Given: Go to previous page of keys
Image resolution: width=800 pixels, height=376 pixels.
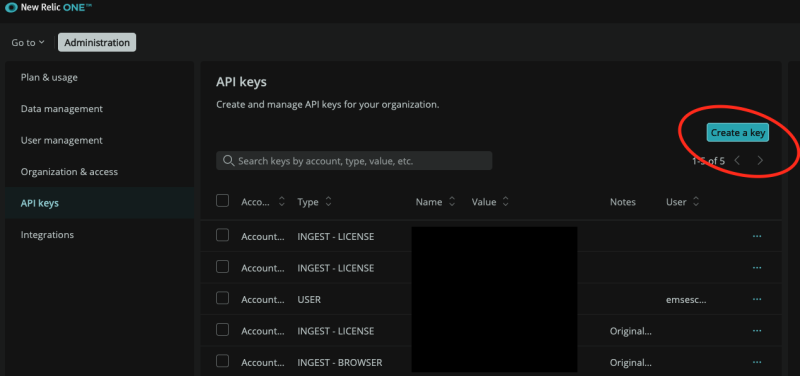Looking at the screenshot, I should pyautogui.click(x=737, y=161).
